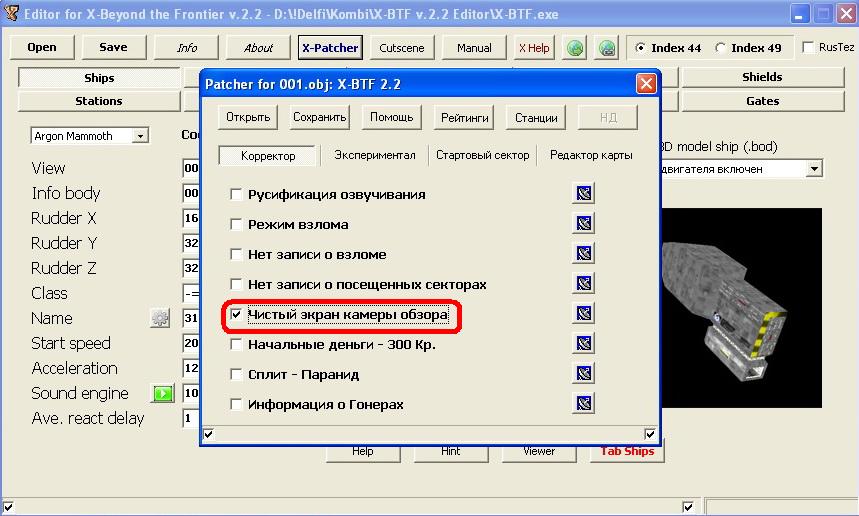Click the icon beside 'Русификация озвучивания'

pyautogui.click(x=585, y=194)
